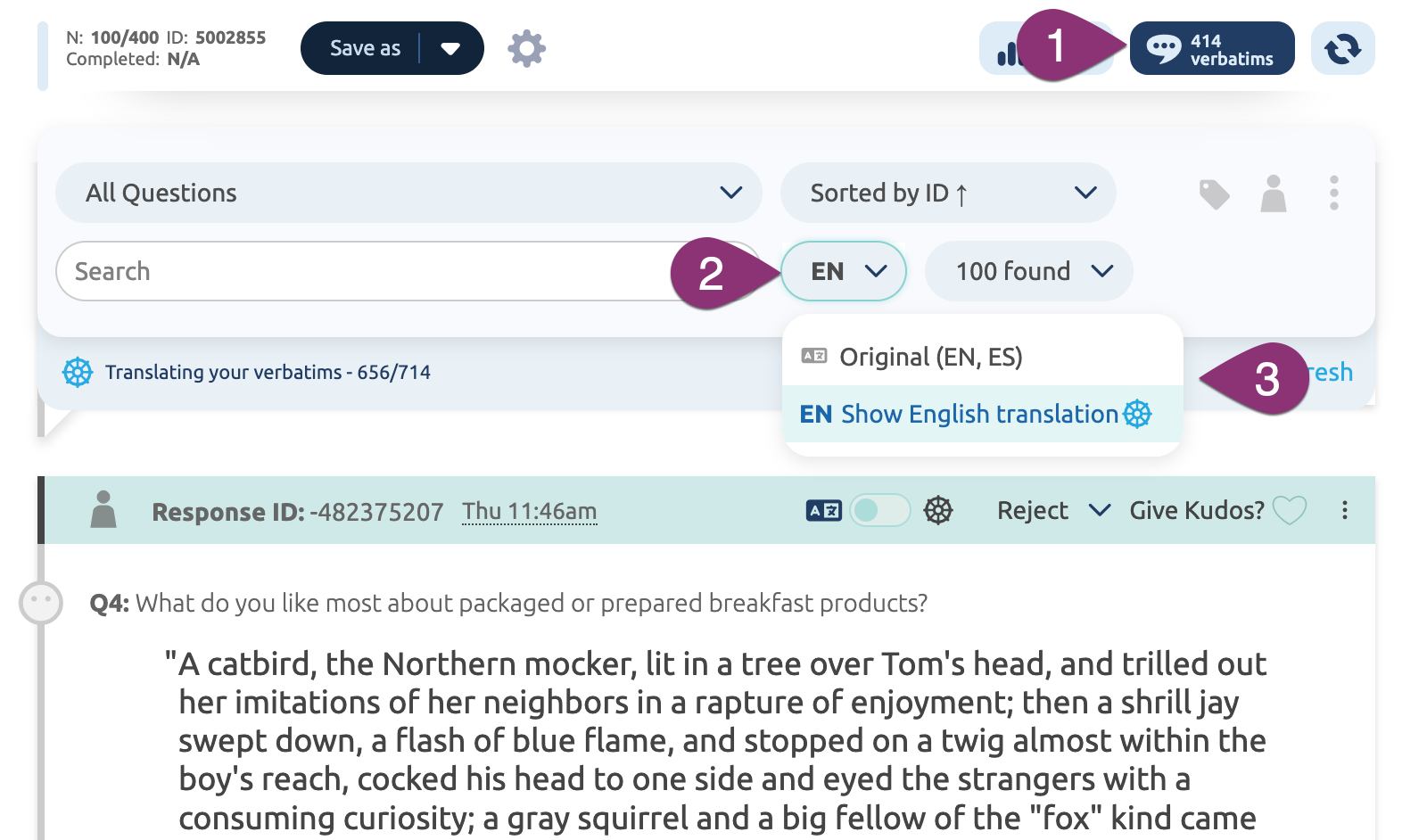Open the response's three-dot options menu
The image size is (1427, 840).
(1344, 511)
